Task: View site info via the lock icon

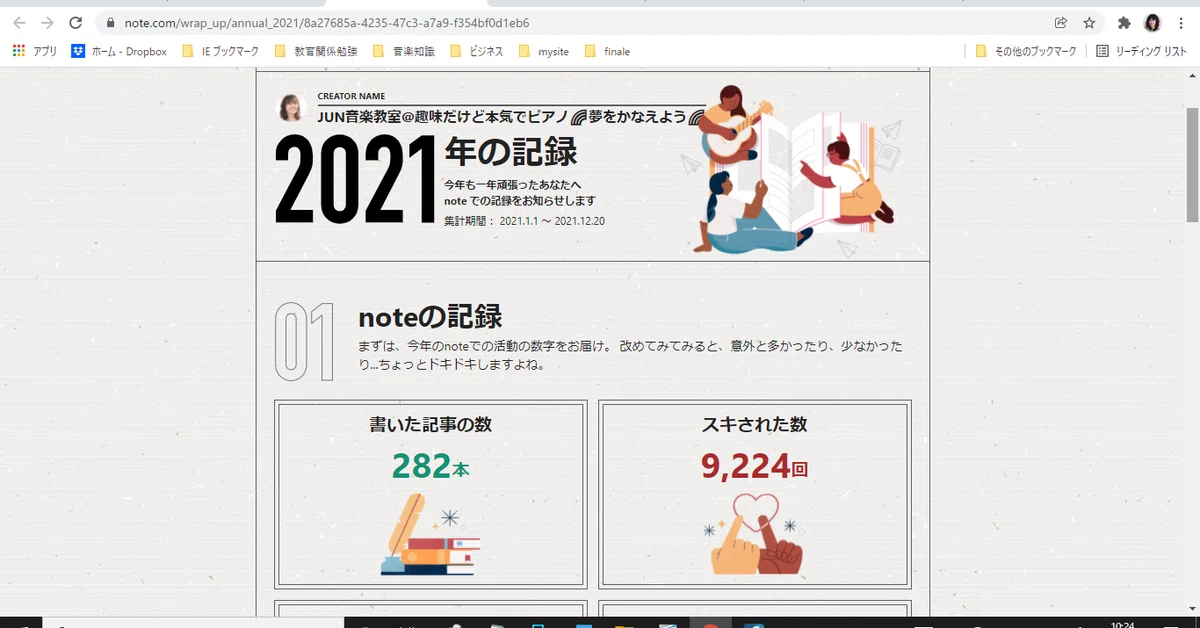Action: (x=110, y=23)
